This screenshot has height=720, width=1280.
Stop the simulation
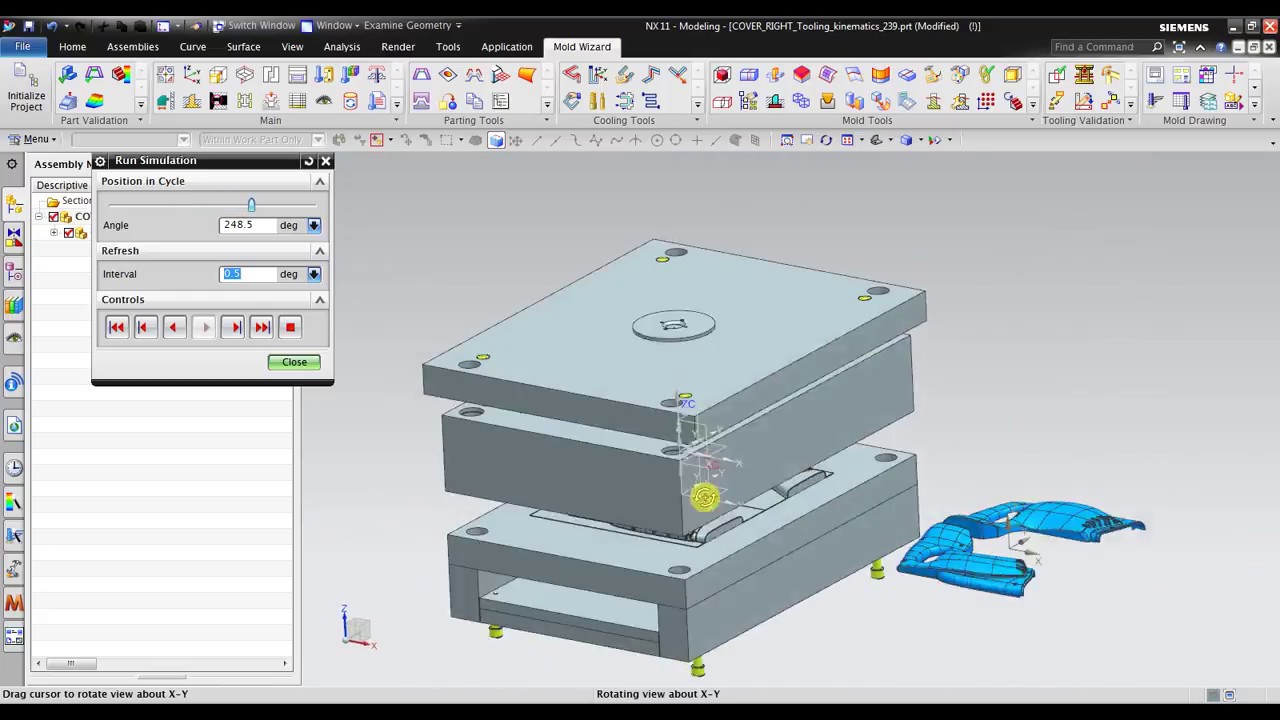pyautogui.click(x=290, y=327)
